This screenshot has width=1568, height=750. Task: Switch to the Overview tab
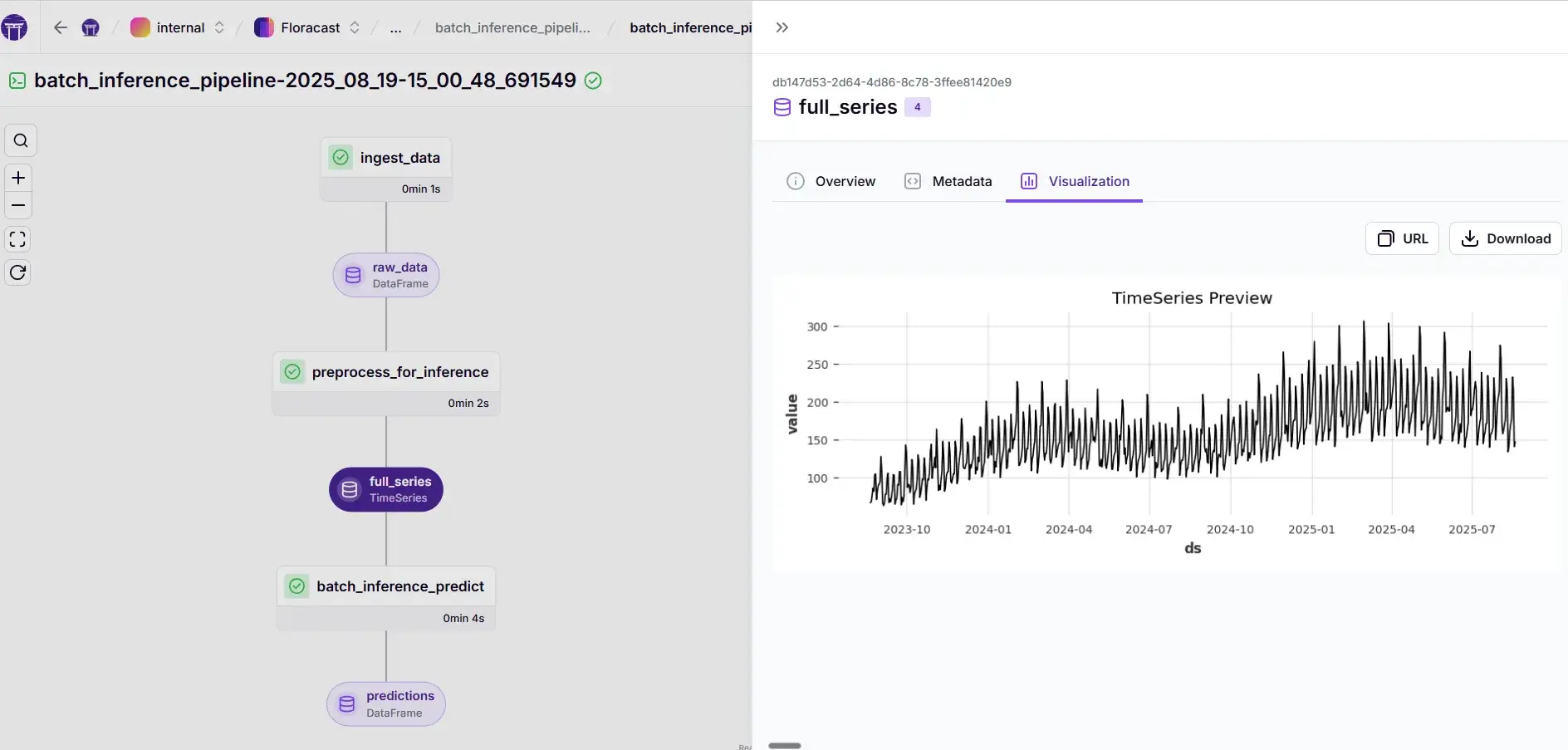(831, 181)
